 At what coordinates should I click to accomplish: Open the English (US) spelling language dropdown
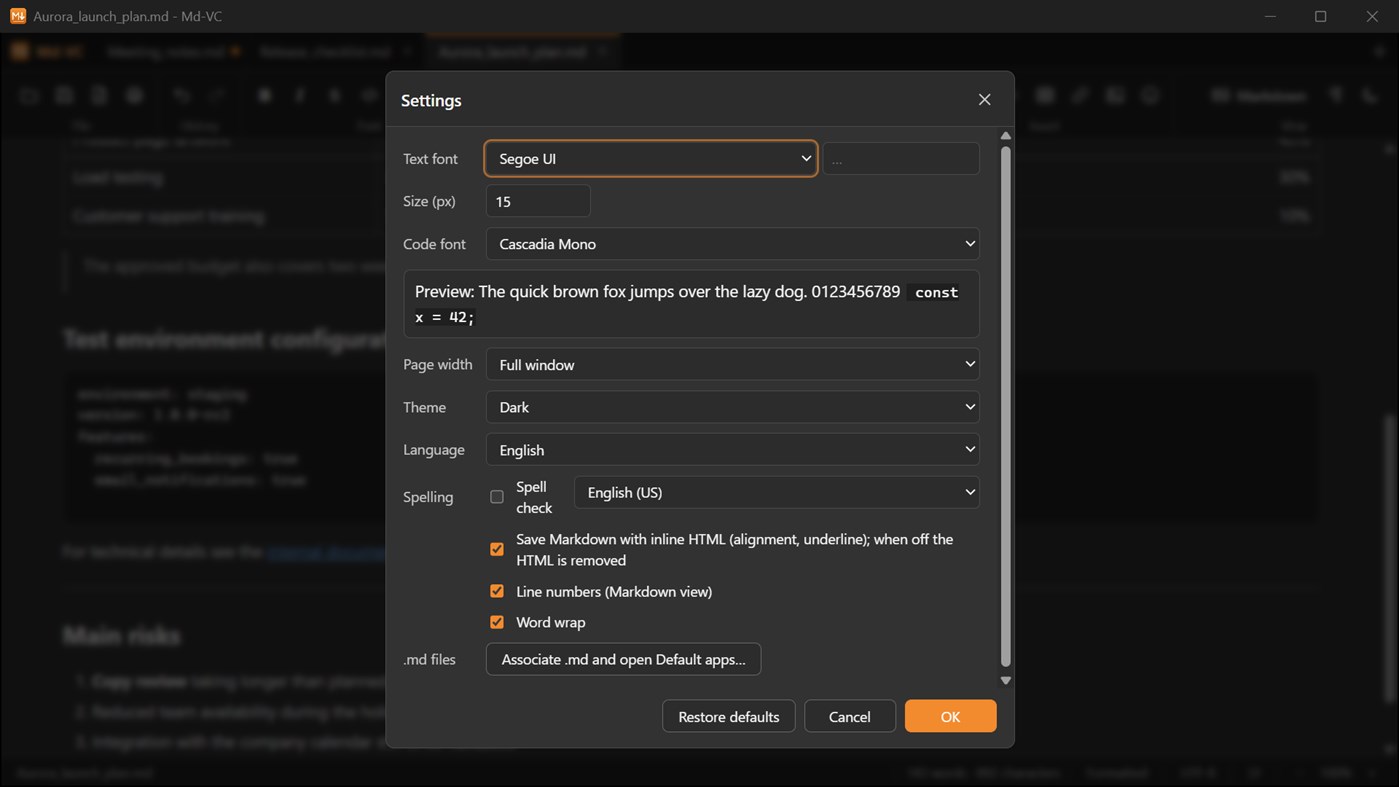pyautogui.click(x=776, y=492)
